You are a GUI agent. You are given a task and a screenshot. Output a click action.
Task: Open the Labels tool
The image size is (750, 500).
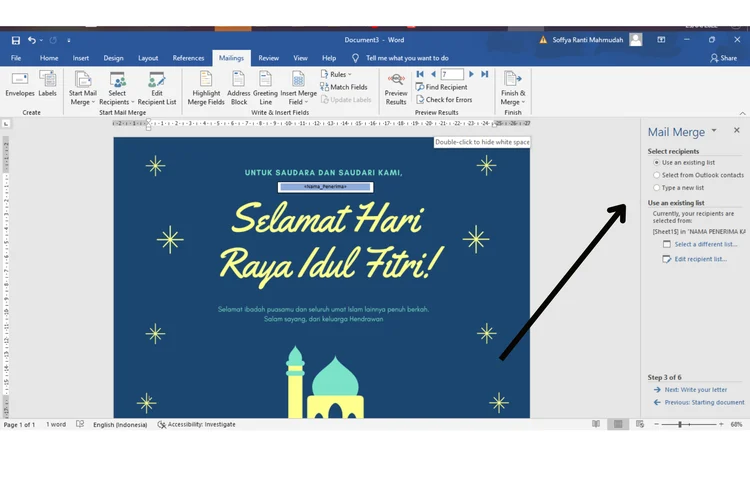[x=47, y=84]
